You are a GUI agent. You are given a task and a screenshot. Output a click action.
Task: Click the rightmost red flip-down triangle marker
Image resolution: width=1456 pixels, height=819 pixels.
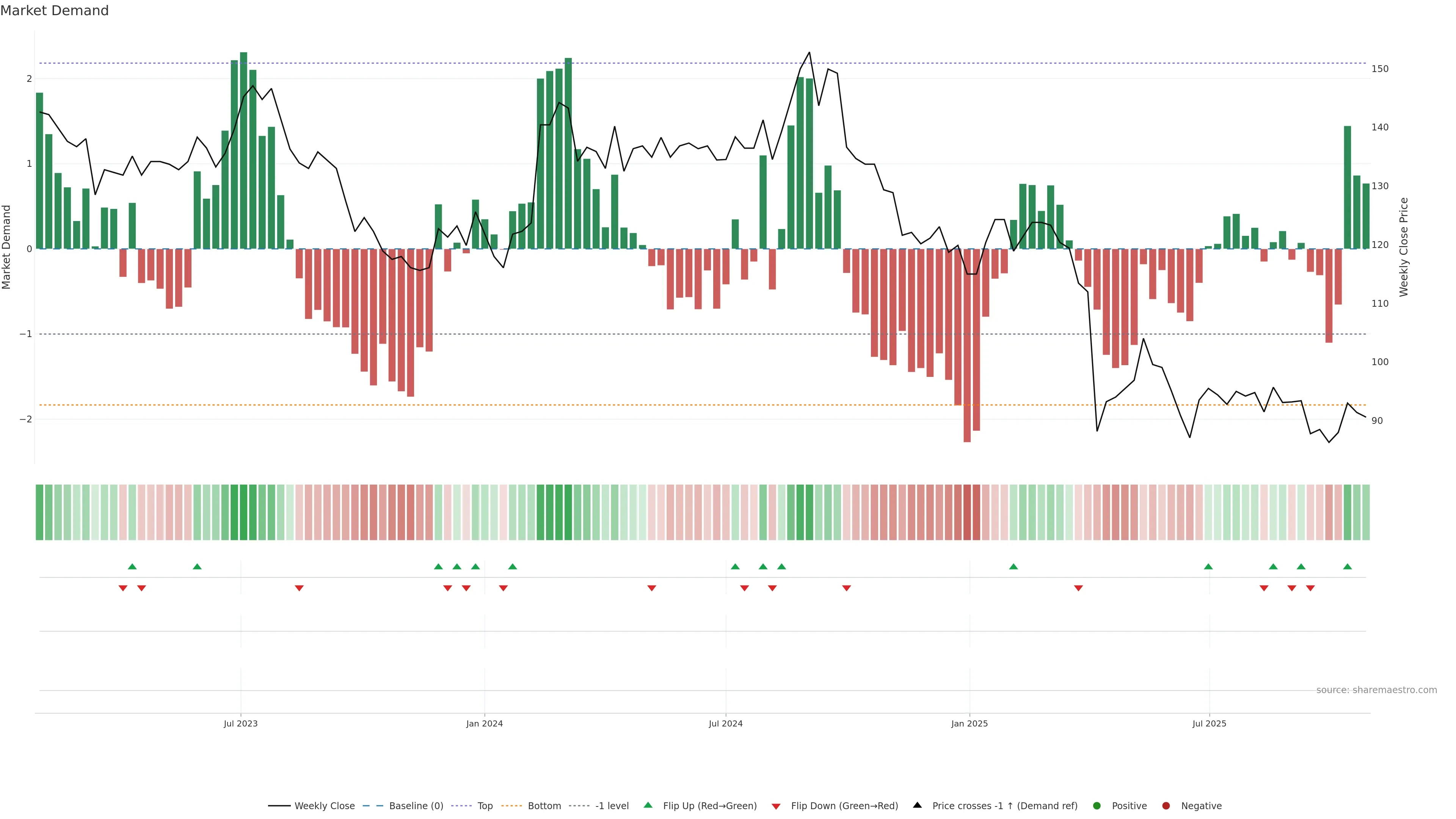1310,588
